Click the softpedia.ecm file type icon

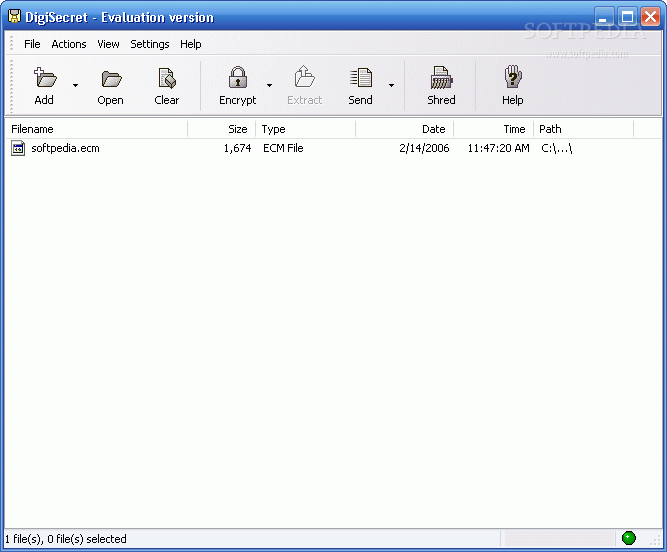point(18,148)
